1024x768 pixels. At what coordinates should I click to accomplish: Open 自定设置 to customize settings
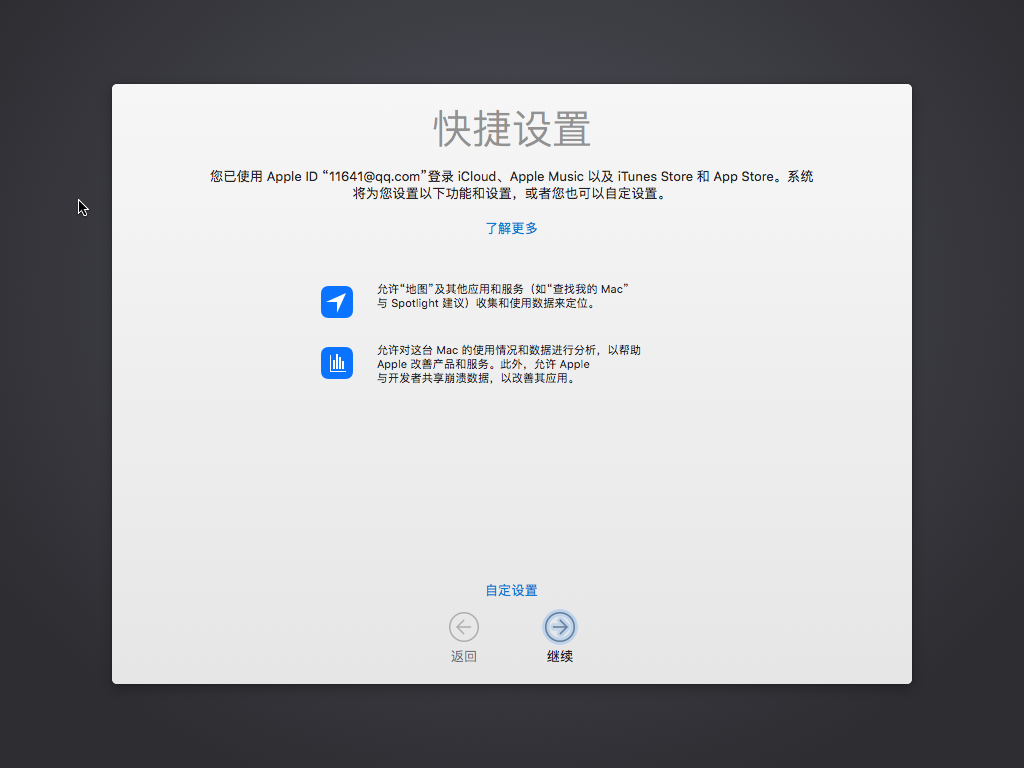[512, 590]
